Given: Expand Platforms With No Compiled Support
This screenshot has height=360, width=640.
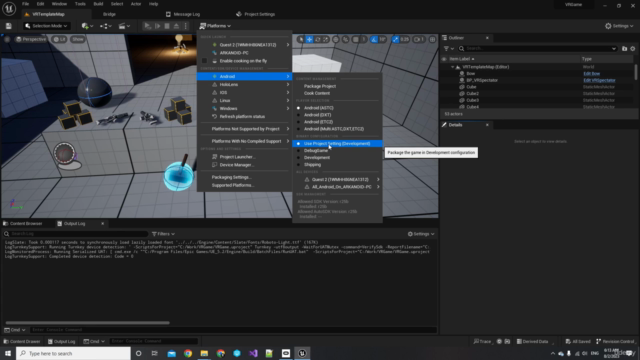Looking at the screenshot, I should (x=244, y=141).
